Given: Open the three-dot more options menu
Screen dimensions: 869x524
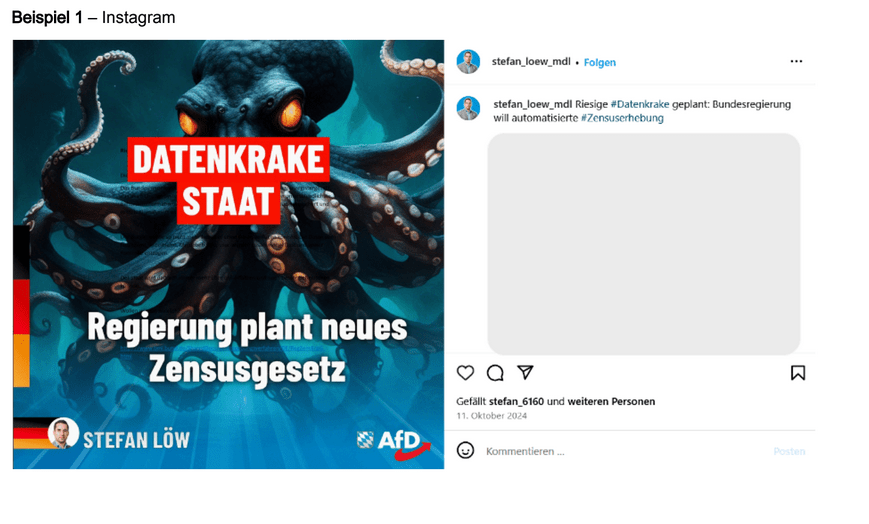Looking at the screenshot, I should pos(796,61).
